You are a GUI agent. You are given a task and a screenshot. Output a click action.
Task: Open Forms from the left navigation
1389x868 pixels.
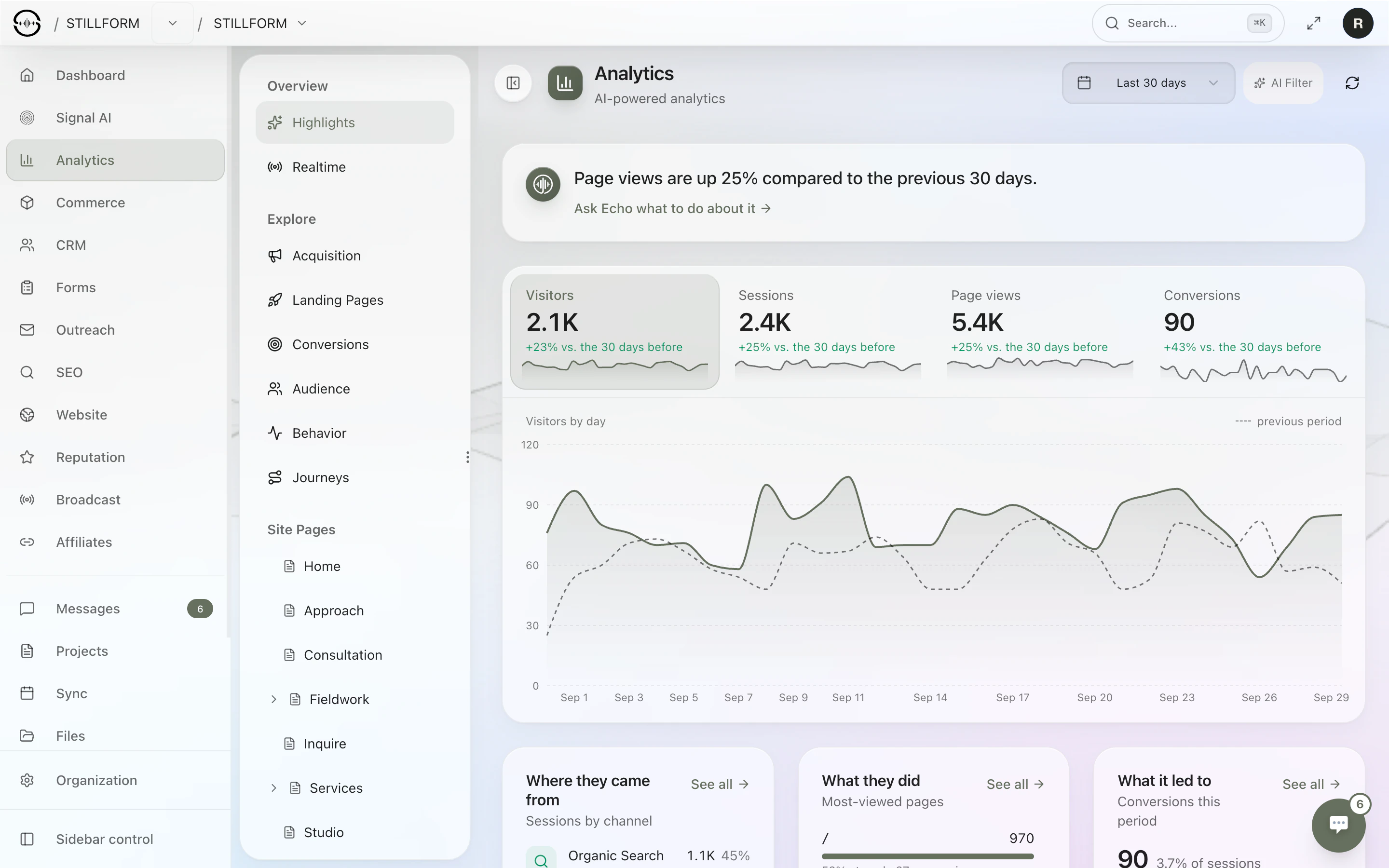tap(115, 287)
